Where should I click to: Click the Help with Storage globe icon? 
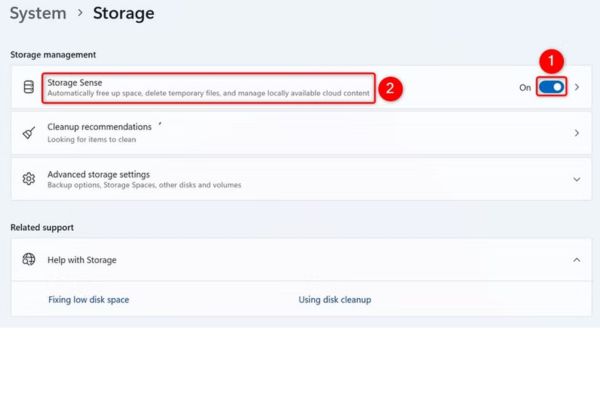pyautogui.click(x=29, y=260)
